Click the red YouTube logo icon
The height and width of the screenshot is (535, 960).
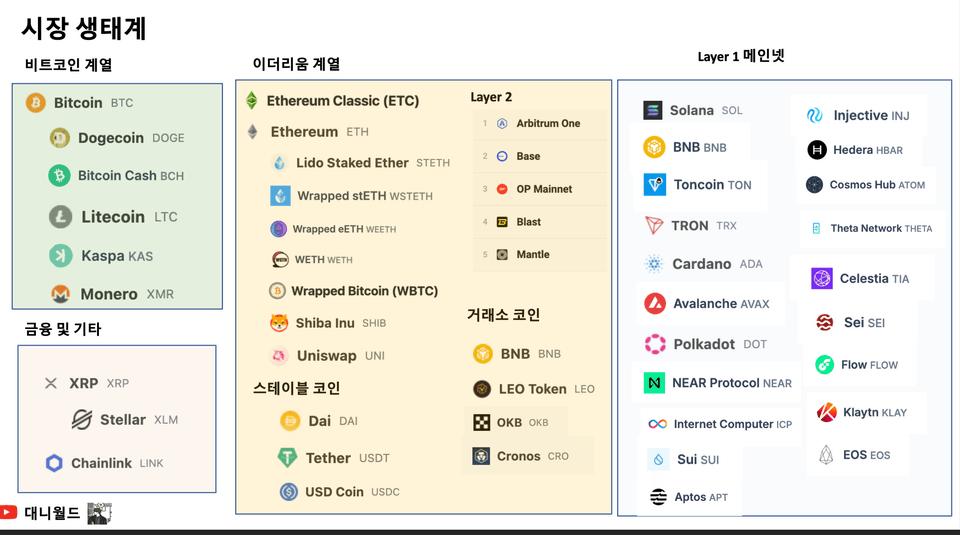[x=8, y=512]
